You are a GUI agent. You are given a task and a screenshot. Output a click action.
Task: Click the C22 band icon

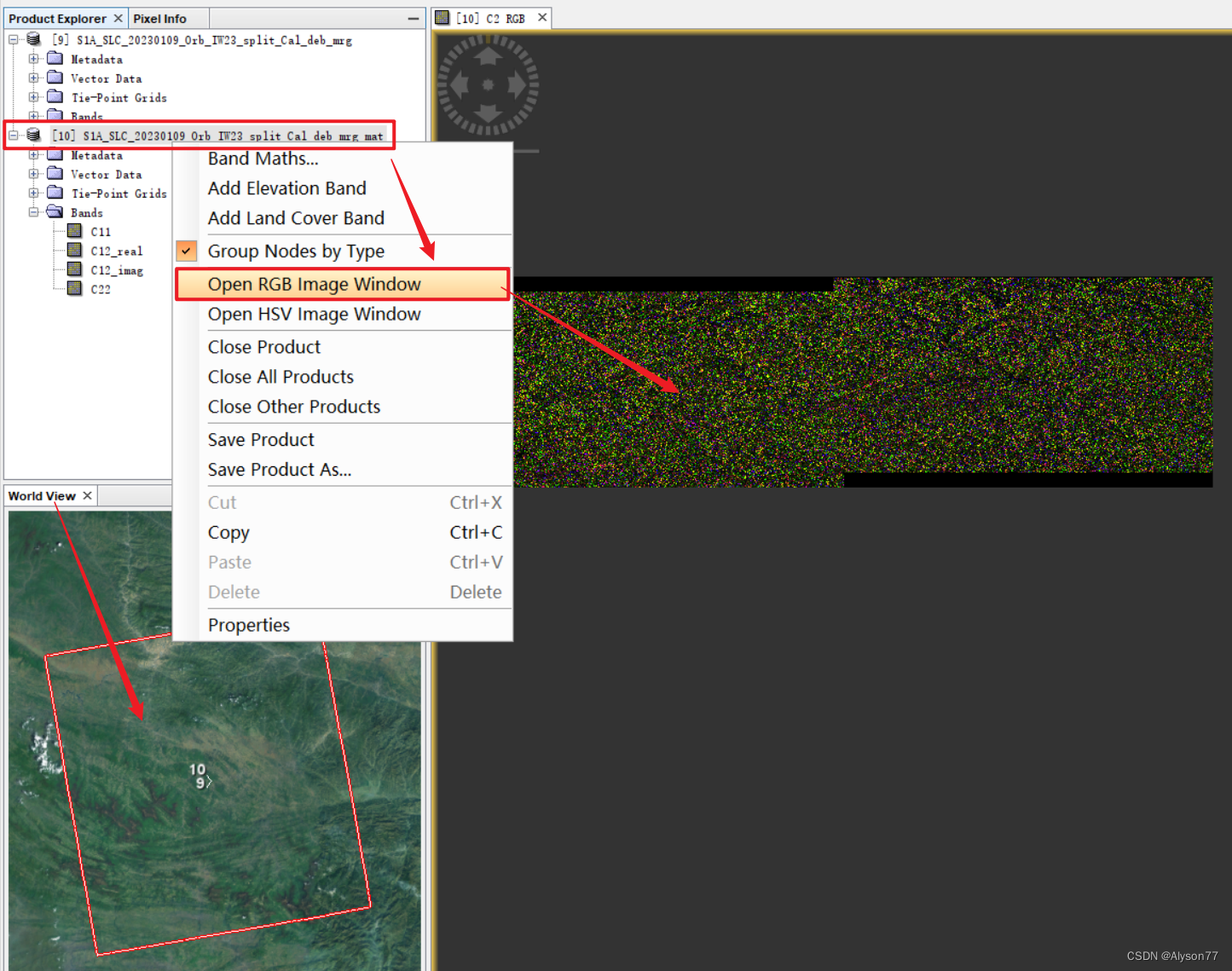click(75, 289)
